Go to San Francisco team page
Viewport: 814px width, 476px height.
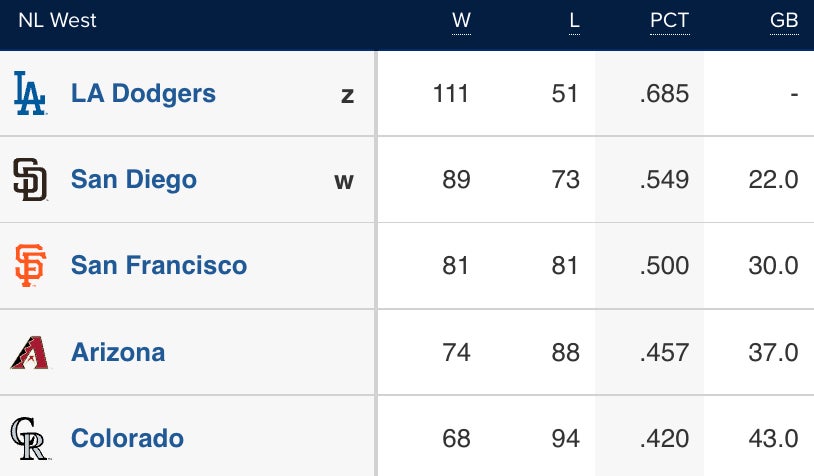(x=159, y=266)
